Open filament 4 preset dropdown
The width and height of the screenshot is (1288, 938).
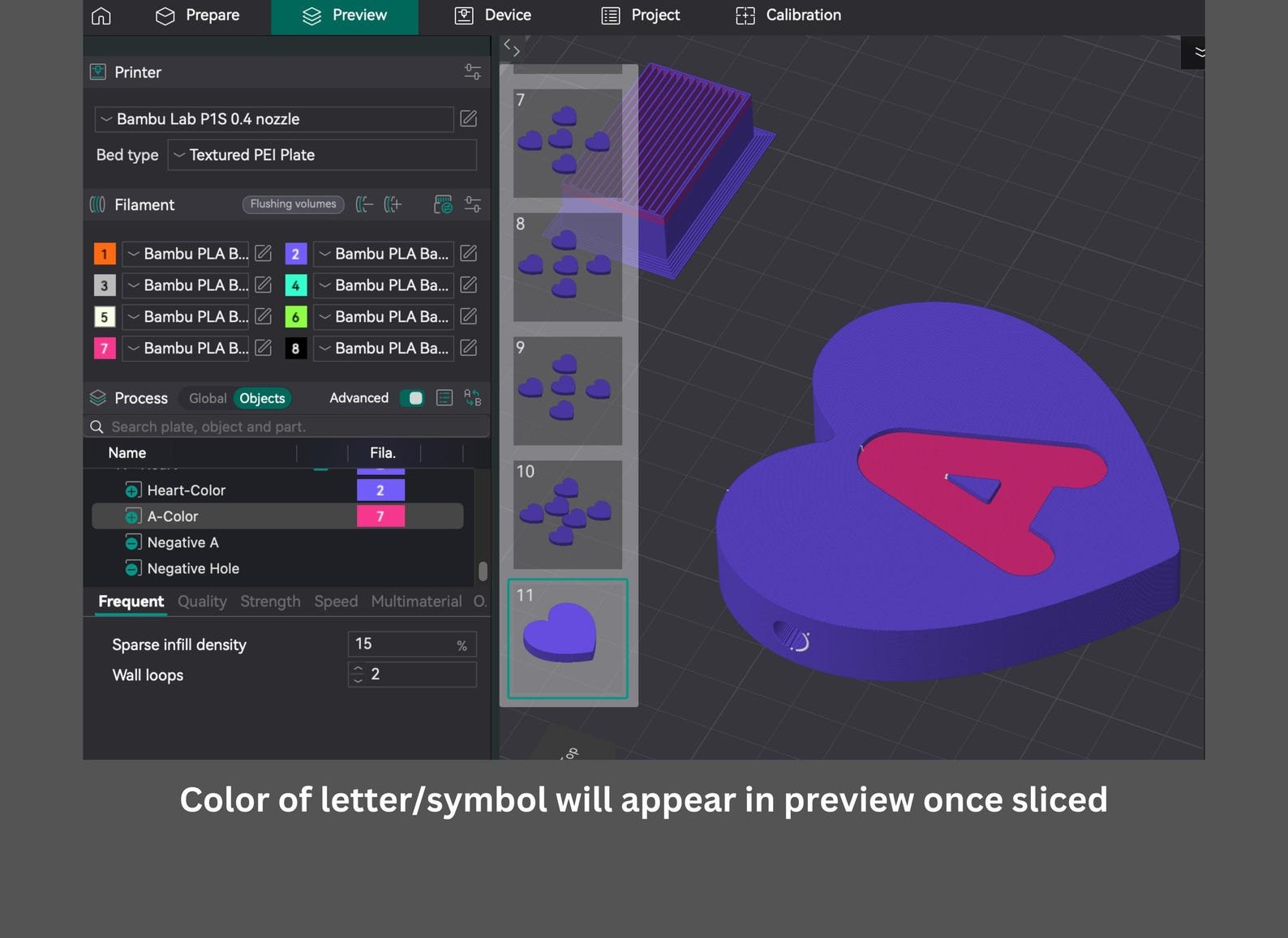[384, 285]
